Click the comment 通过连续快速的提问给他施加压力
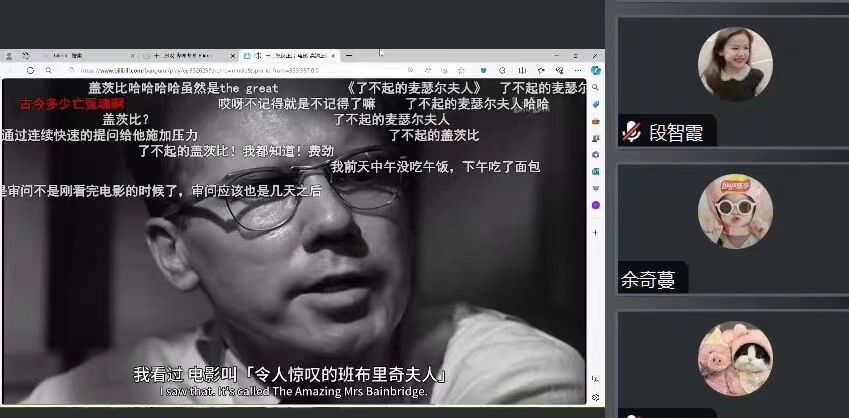Screen dimensions: 849x418 pyautogui.click(x=100, y=135)
